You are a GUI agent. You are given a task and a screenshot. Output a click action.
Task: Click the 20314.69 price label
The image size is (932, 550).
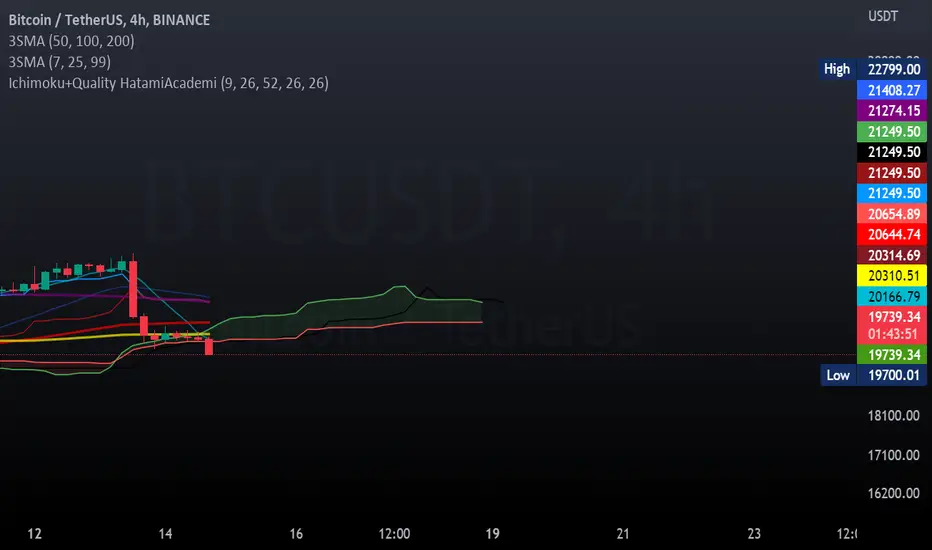(x=892, y=255)
